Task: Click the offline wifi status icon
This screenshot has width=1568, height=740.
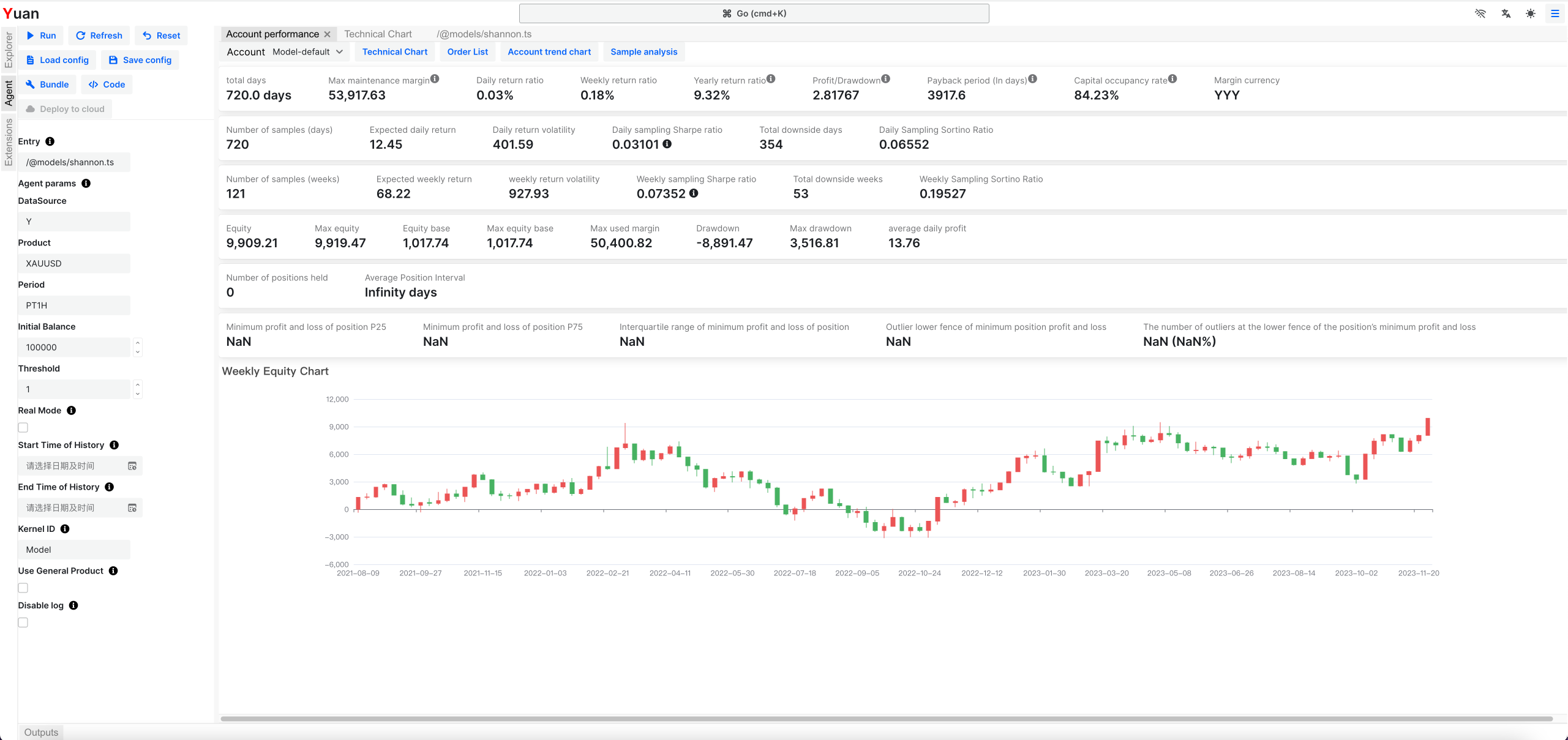Action: coord(1480,13)
